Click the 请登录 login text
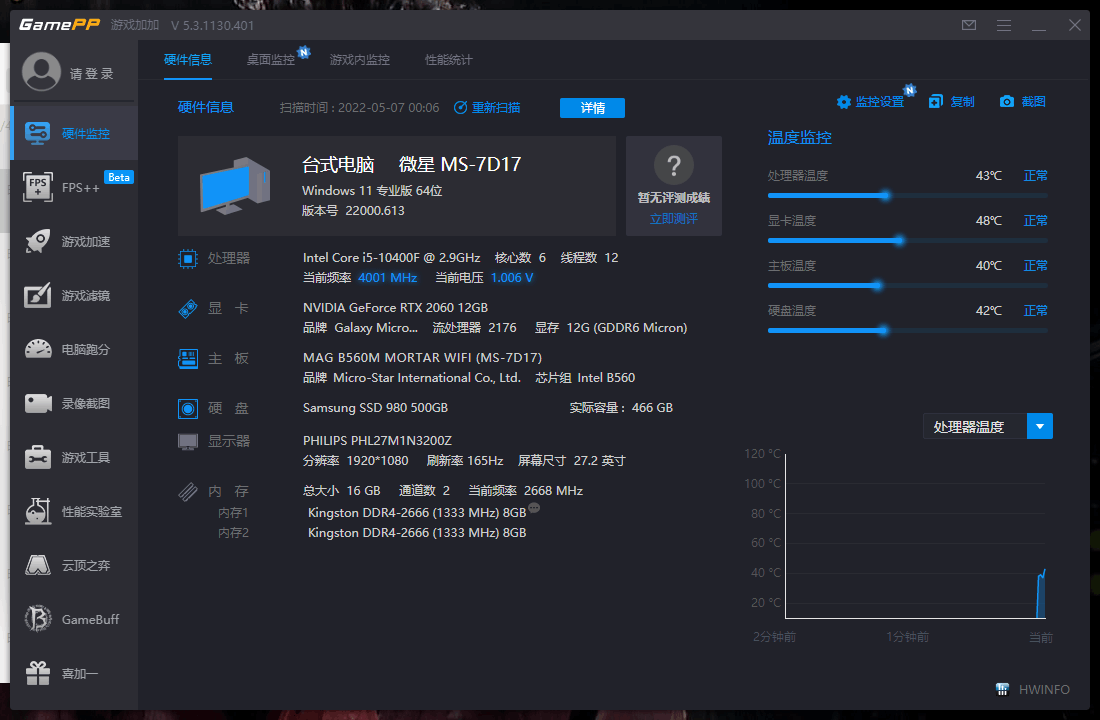 92,74
